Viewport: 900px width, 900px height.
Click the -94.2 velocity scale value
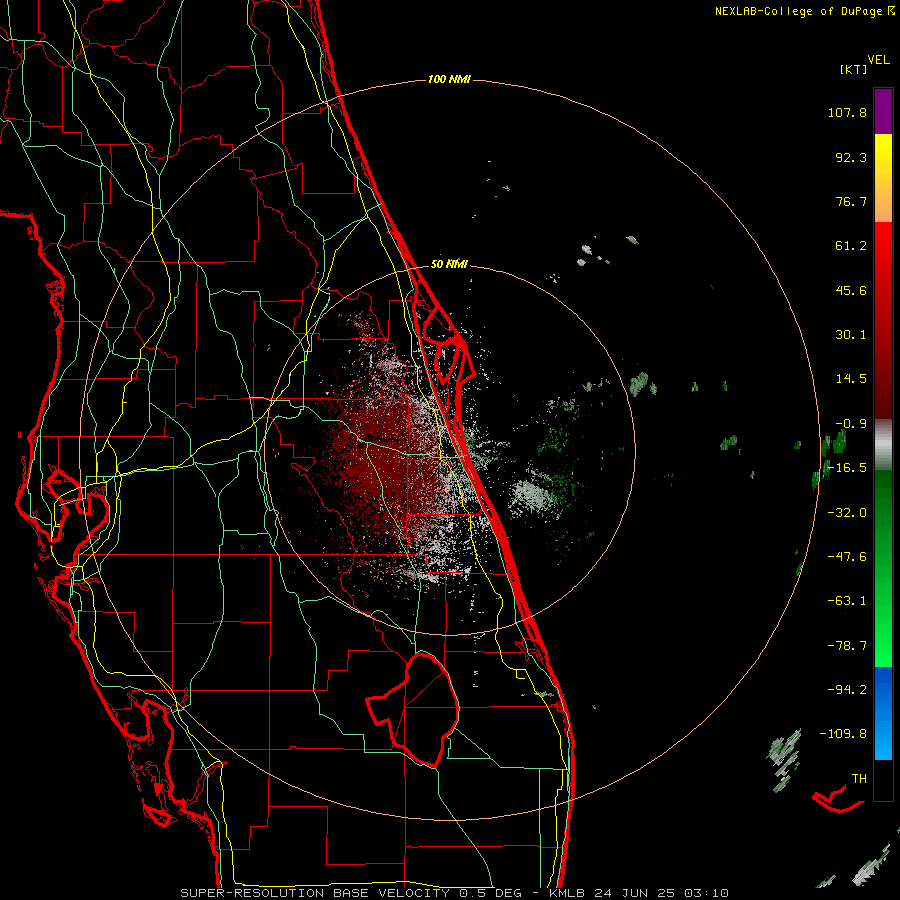(847, 690)
